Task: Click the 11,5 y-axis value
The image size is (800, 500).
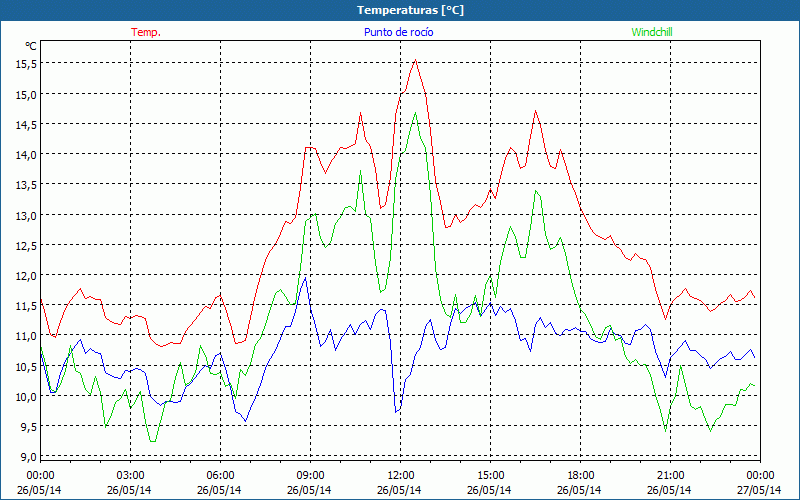Action: point(27,305)
